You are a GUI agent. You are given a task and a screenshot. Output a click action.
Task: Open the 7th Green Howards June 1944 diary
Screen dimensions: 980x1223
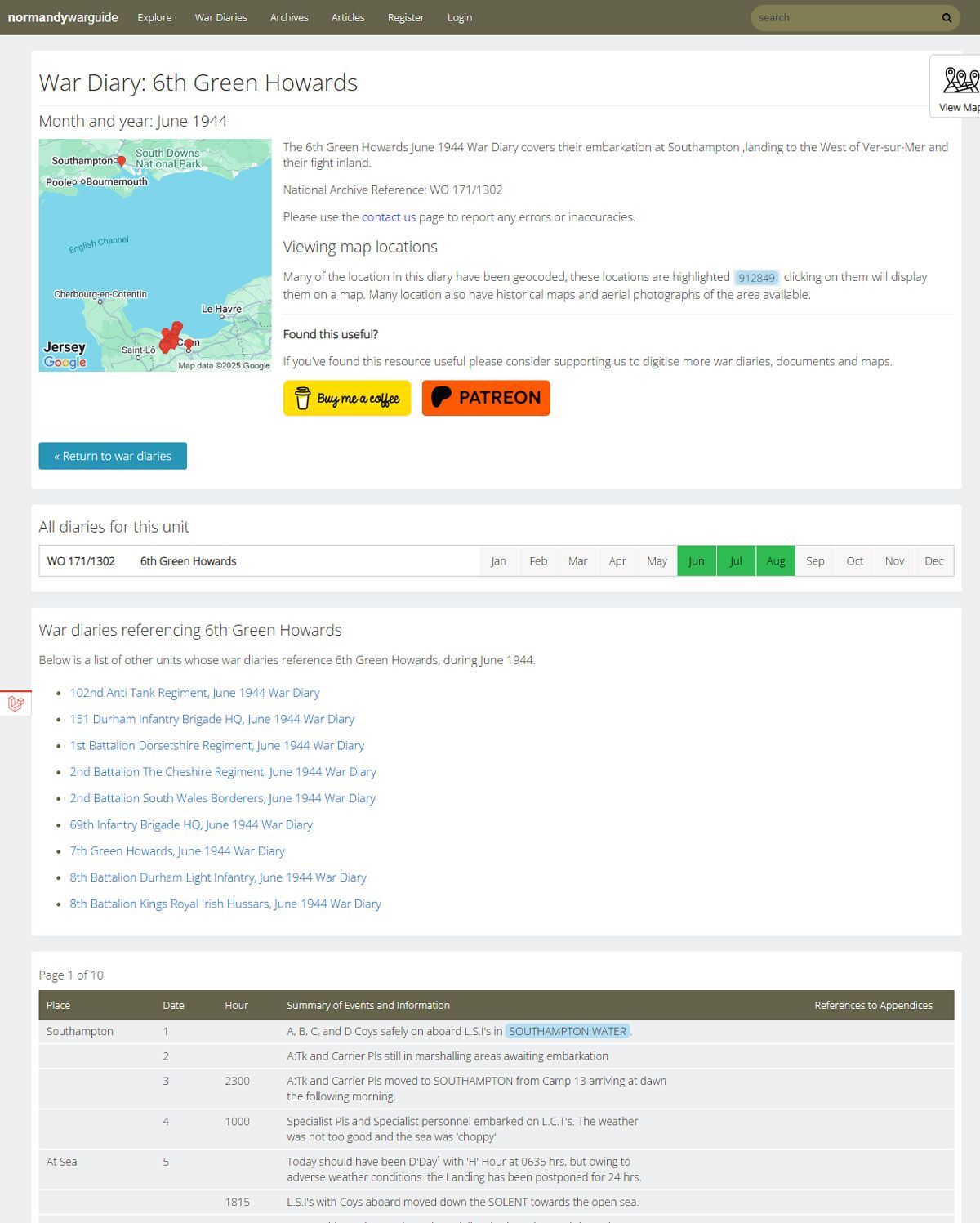(x=177, y=850)
